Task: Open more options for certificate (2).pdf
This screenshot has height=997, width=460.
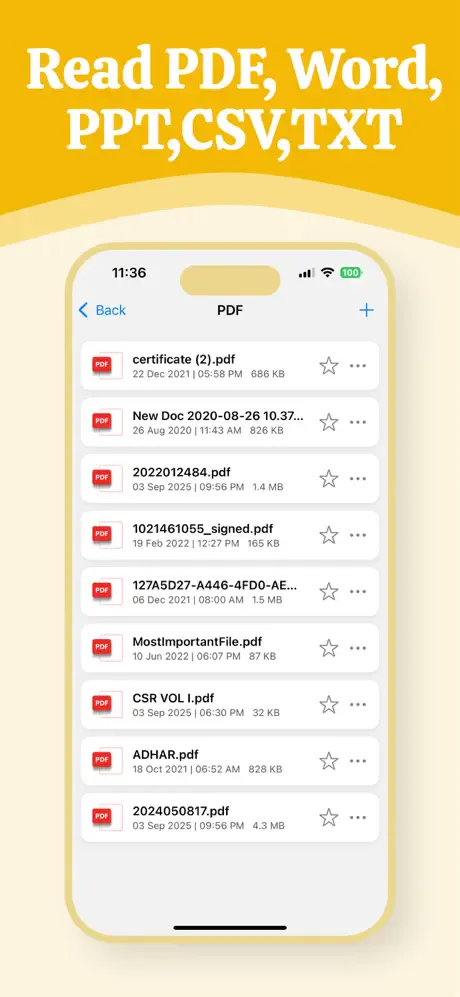Action: tap(358, 366)
